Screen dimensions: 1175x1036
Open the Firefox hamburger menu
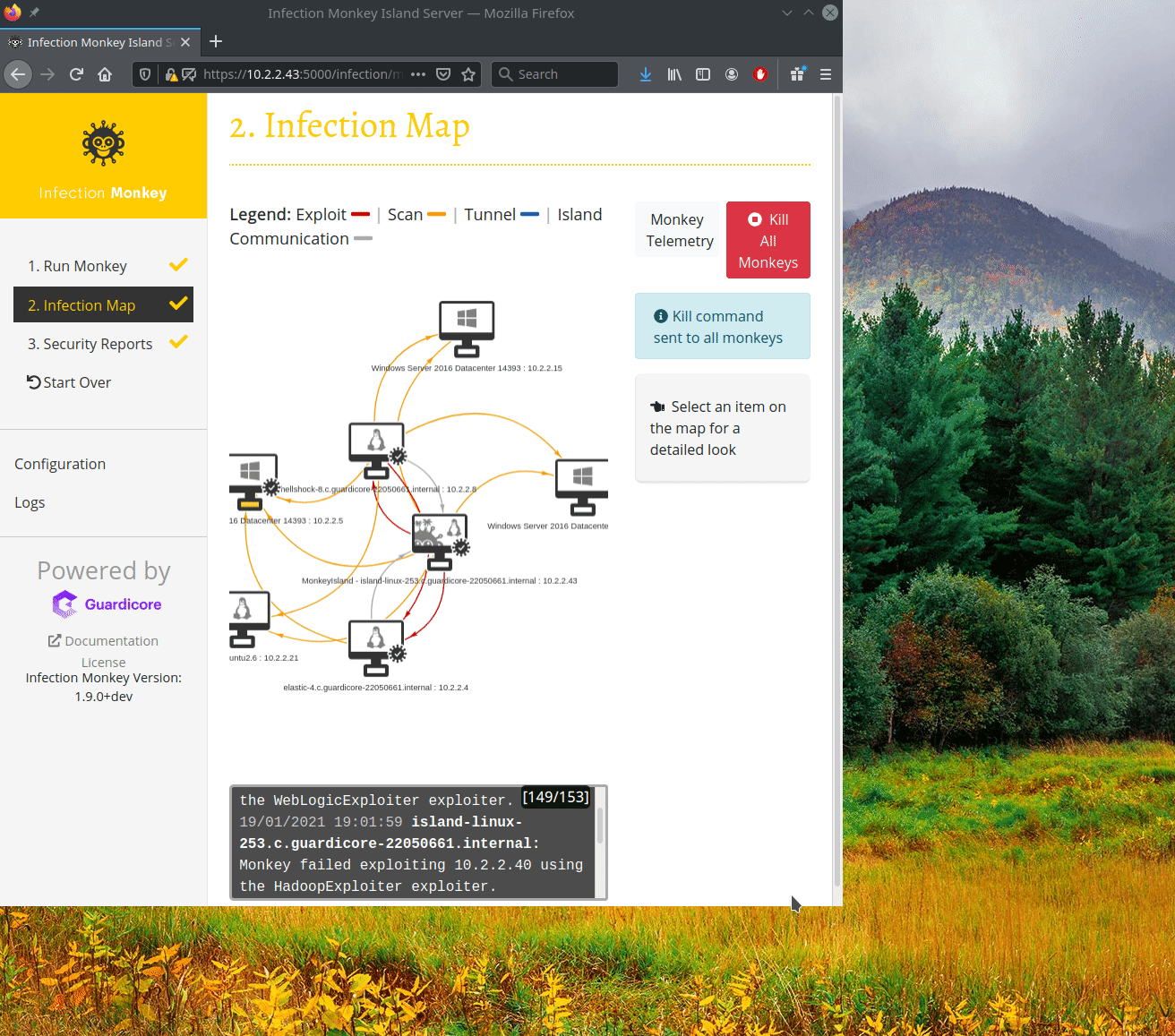click(826, 74)
